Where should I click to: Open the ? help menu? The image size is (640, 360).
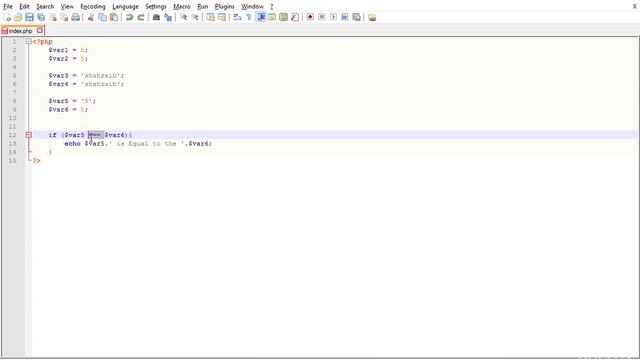click(271, 7)
